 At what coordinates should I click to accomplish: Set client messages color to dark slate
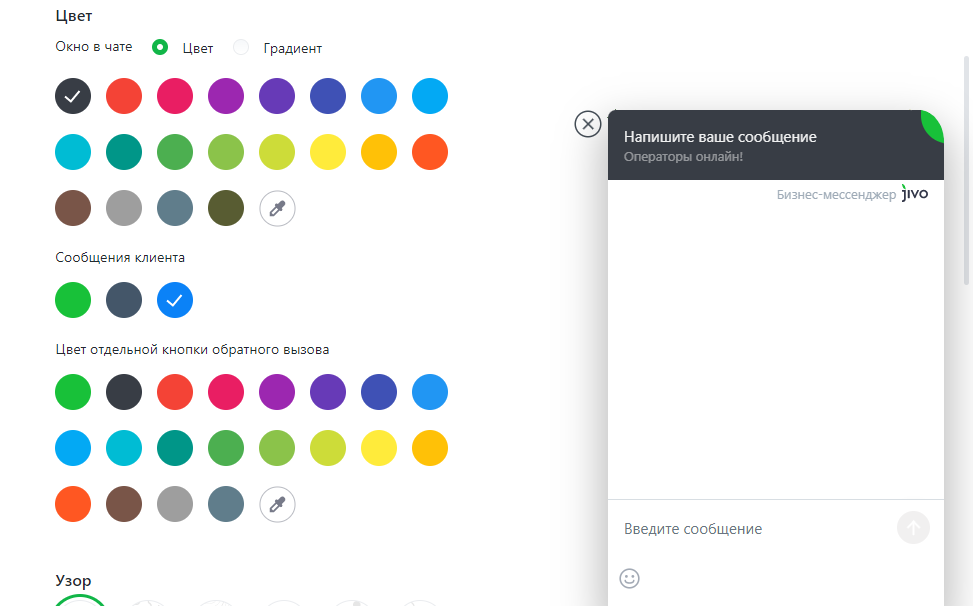(124, 300)
